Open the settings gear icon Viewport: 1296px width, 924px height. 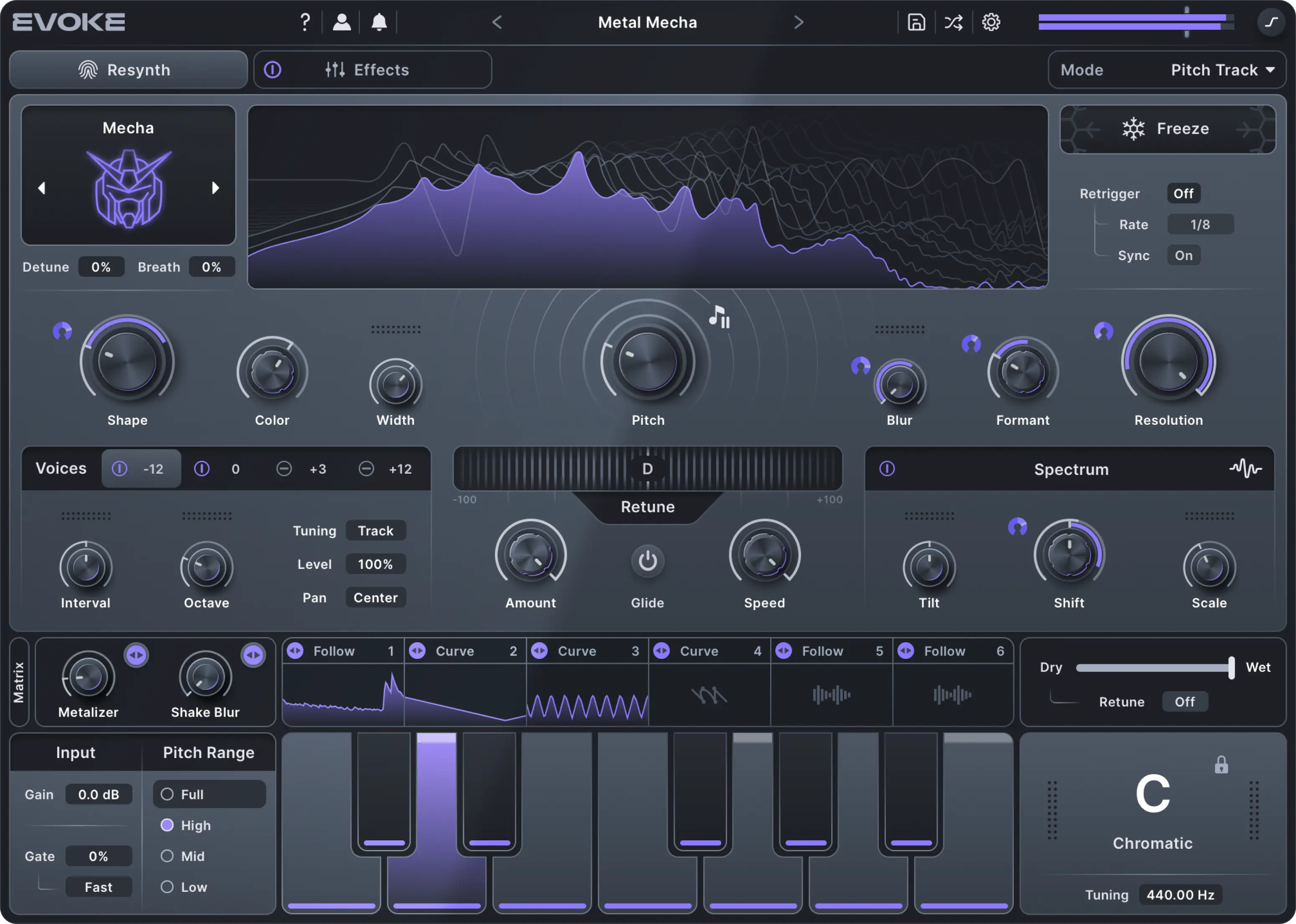coord(991,22)
